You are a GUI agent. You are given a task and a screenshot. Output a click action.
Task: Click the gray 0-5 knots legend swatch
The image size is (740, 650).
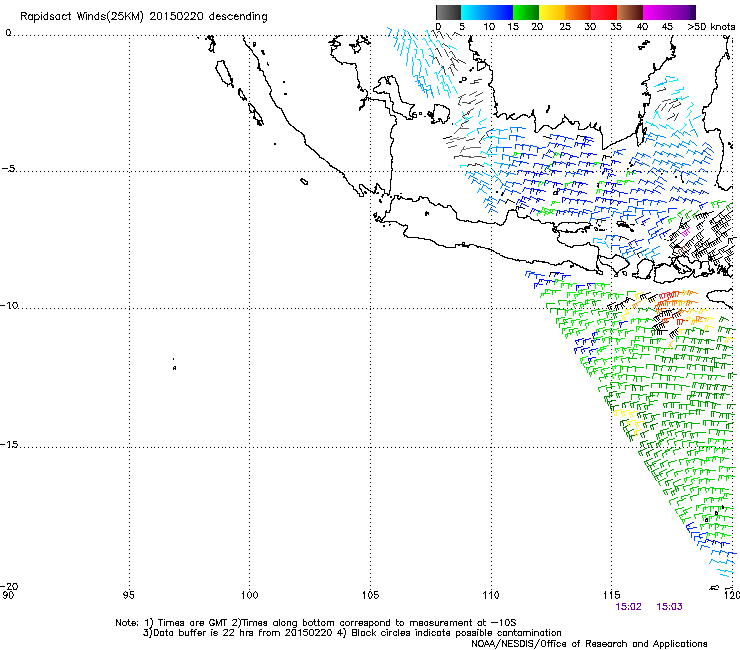coord(448,12)
